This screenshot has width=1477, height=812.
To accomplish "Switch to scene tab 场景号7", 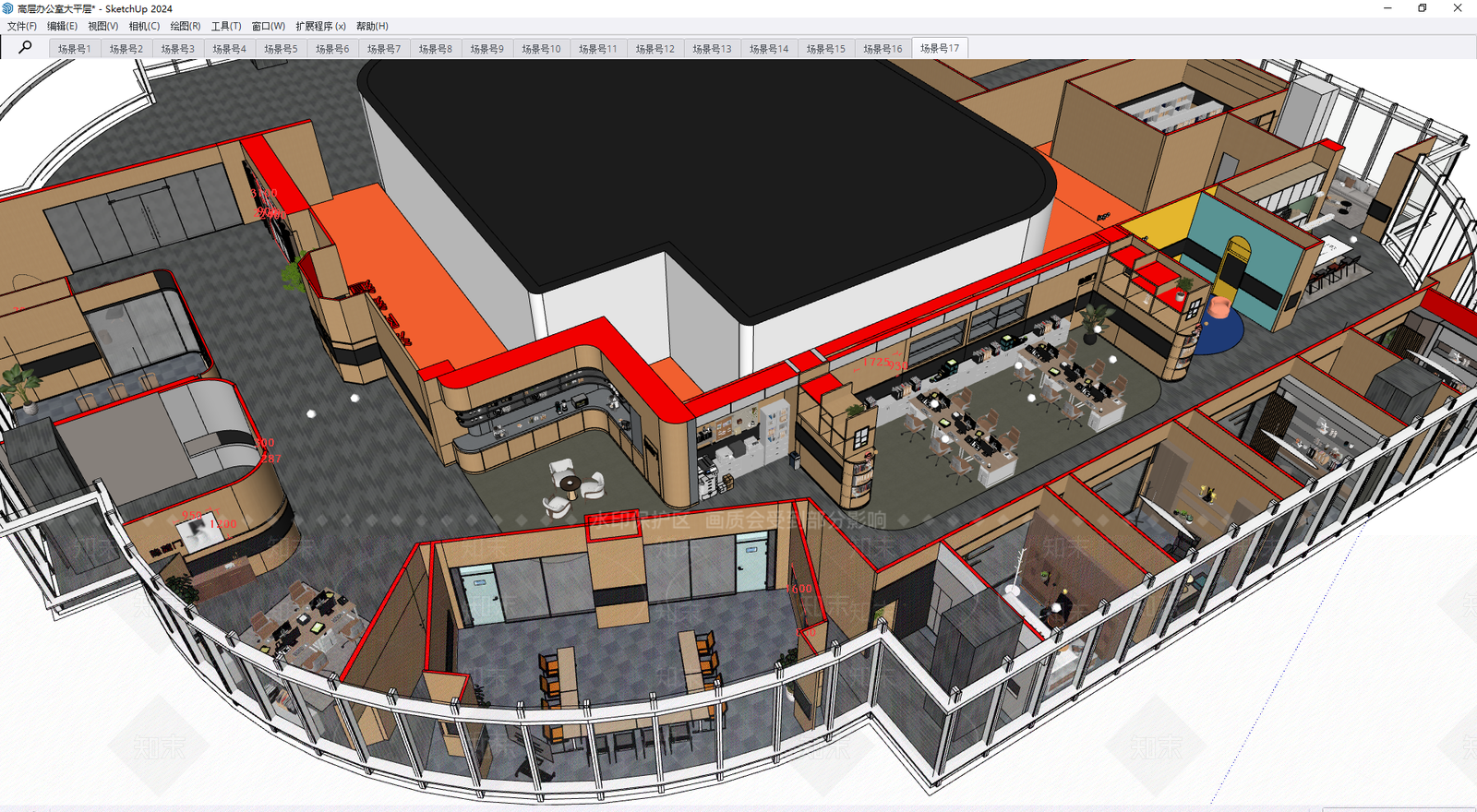I will pyautogui.click(x=384, y=48).
